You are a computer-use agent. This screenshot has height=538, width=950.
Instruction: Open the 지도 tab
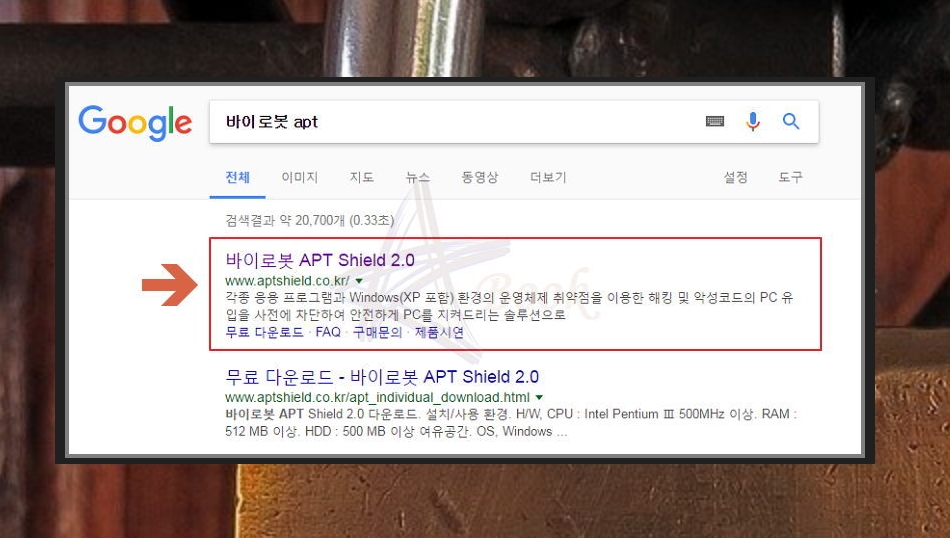click(362, 177)
